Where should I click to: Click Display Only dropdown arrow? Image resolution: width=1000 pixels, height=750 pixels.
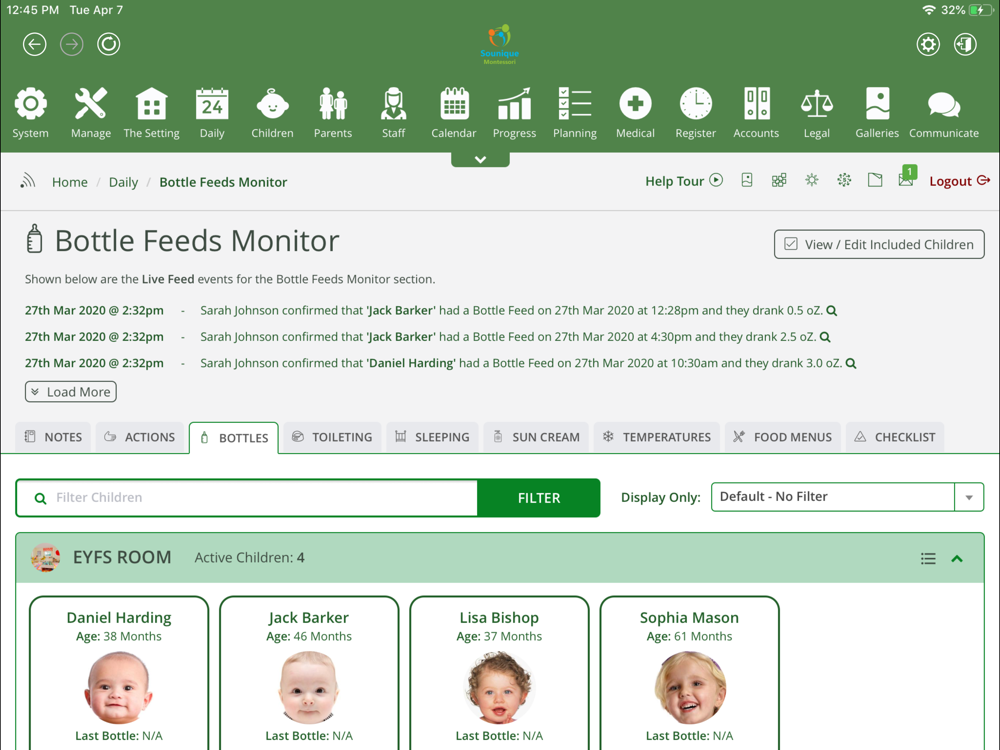[x=969, y=497]
